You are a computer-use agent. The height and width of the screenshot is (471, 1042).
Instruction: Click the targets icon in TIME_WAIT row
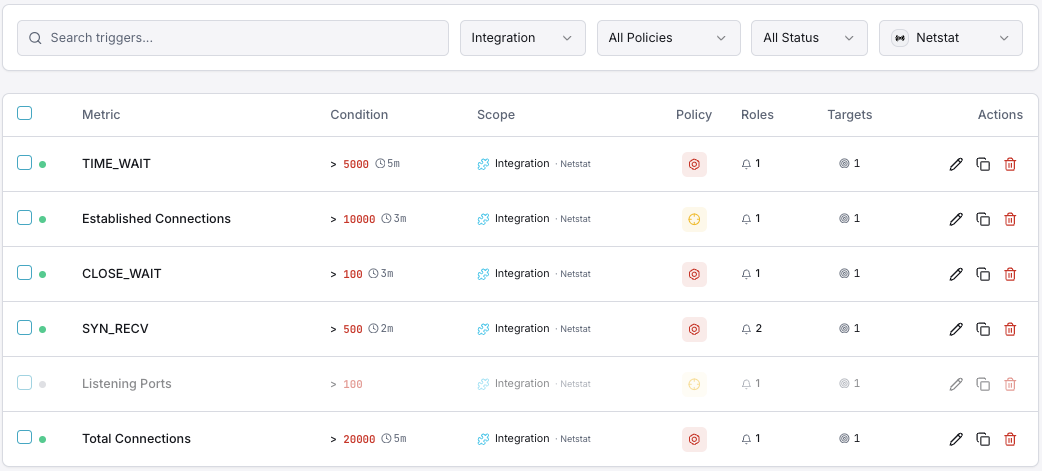844,163
